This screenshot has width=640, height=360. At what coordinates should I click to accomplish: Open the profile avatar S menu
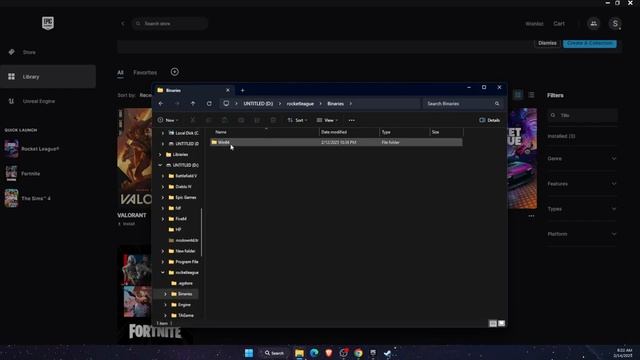click(x=615, y=24)
